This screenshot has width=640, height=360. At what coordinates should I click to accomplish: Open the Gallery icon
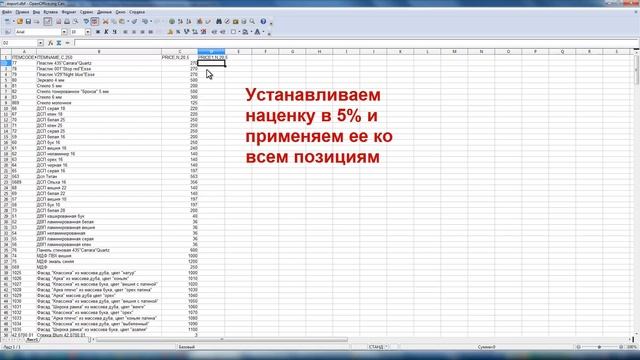[x=236, y=21]
